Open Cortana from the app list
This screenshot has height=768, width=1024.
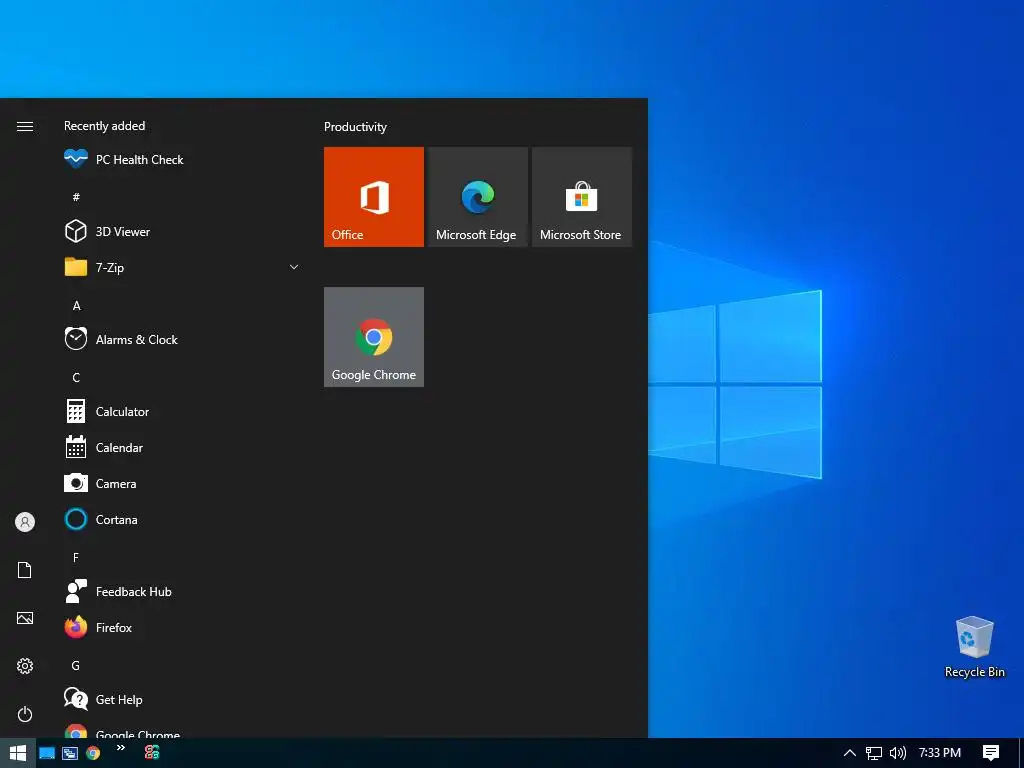pyautogui.click(x=181, y=519)
